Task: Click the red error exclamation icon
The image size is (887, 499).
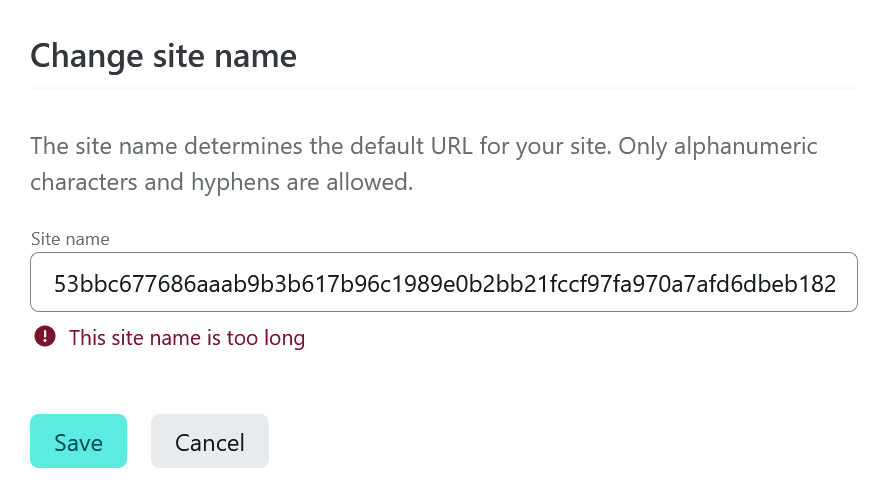Action: click(45, 337)
